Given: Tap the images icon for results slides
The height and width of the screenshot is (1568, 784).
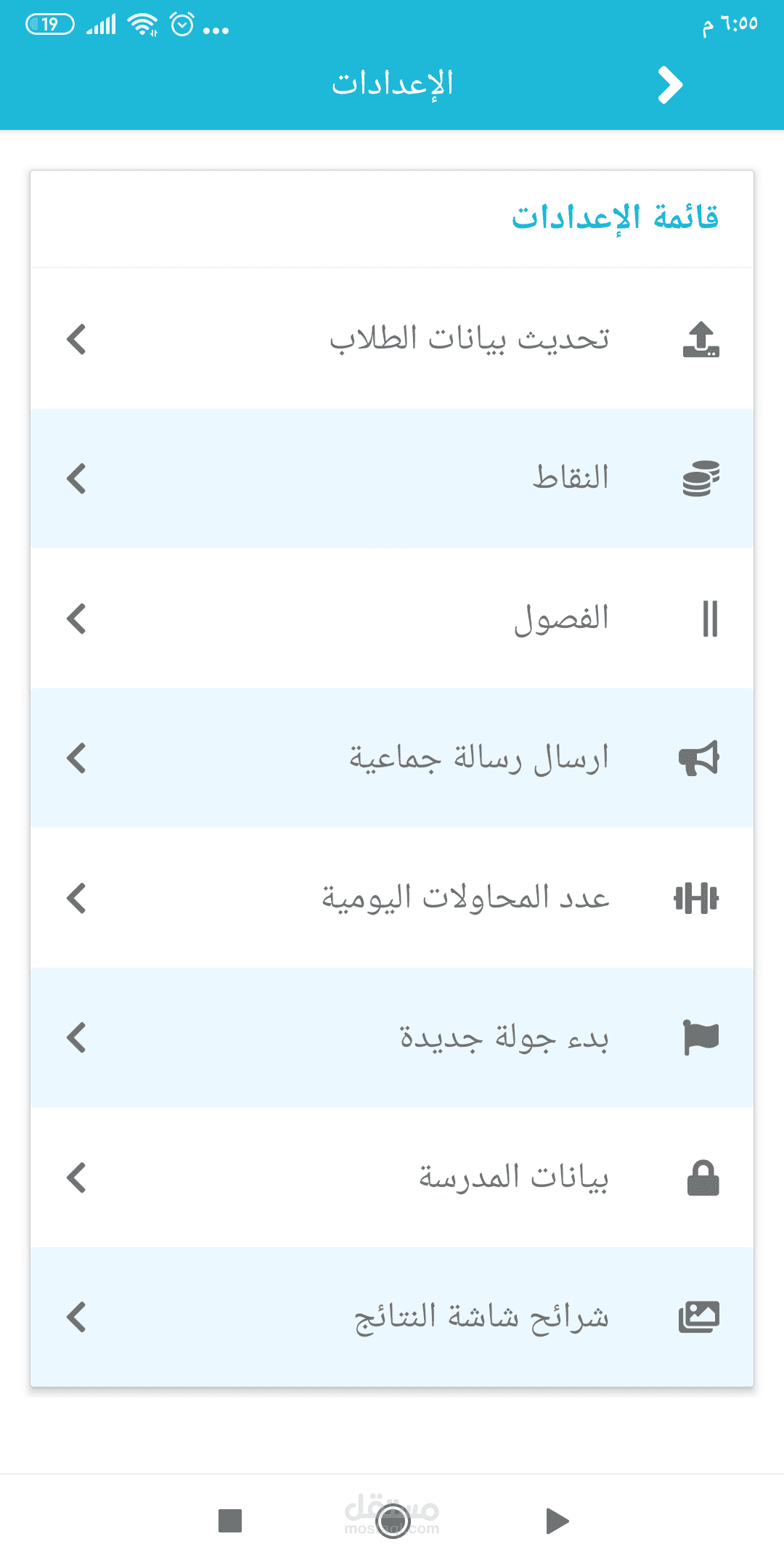Looking at the screenshot, I should (x=699, y=1317).
